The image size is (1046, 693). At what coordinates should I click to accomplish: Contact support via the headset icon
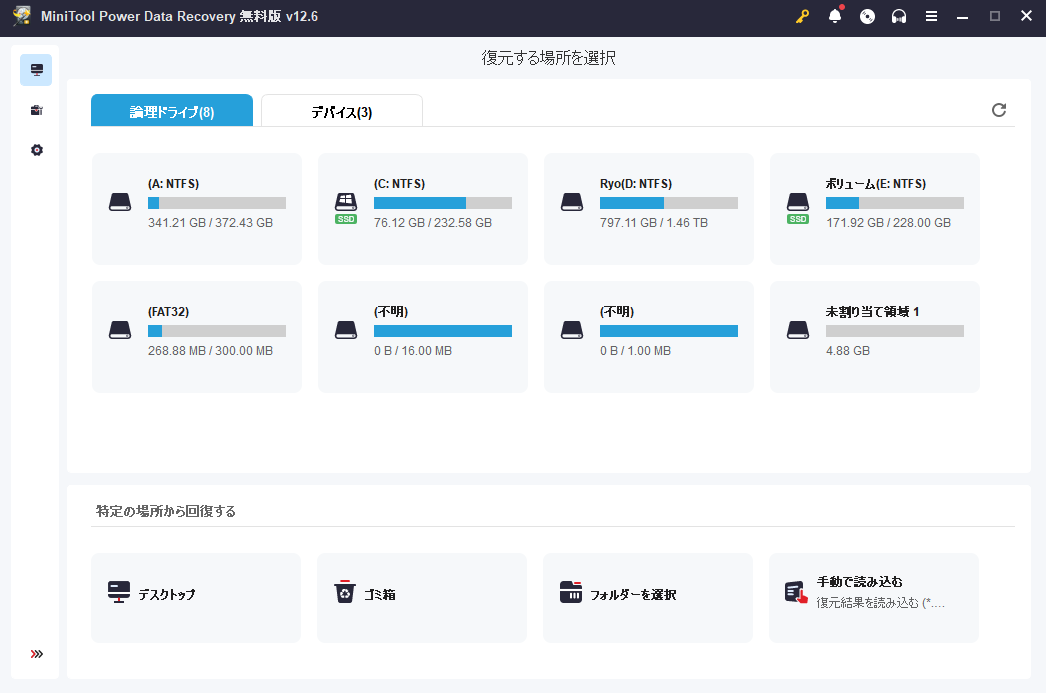pos(898,15)
